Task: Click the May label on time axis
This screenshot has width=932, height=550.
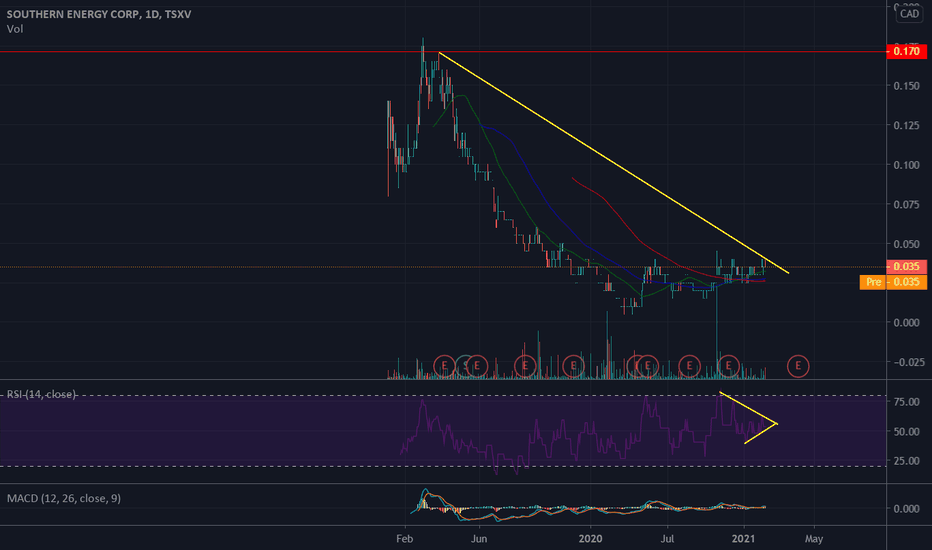Action: [814, 539]
